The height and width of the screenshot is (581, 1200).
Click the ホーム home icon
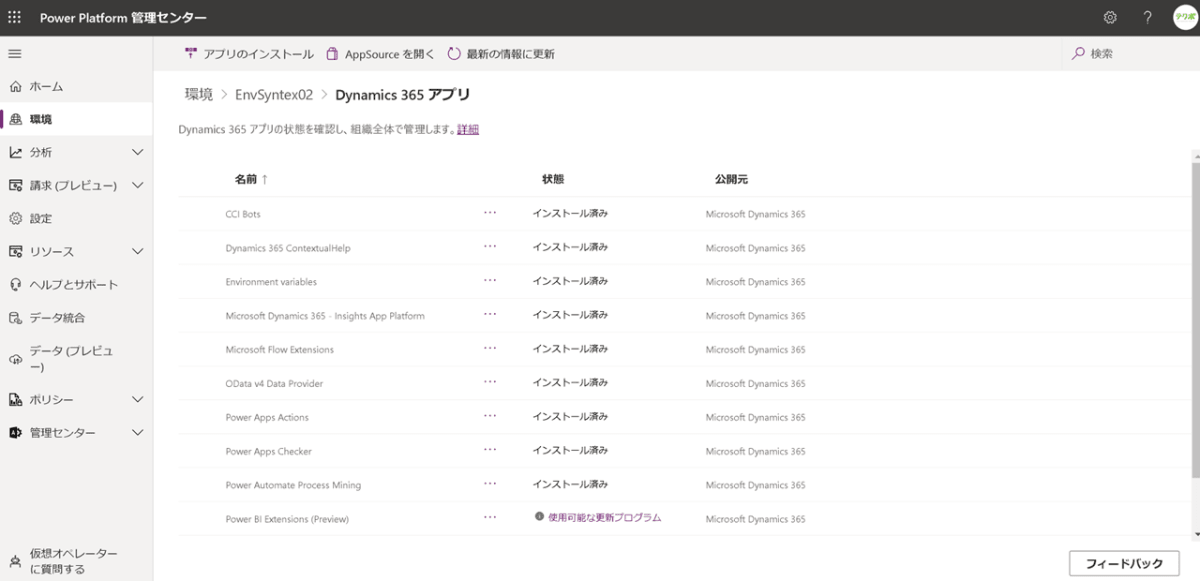15,86
